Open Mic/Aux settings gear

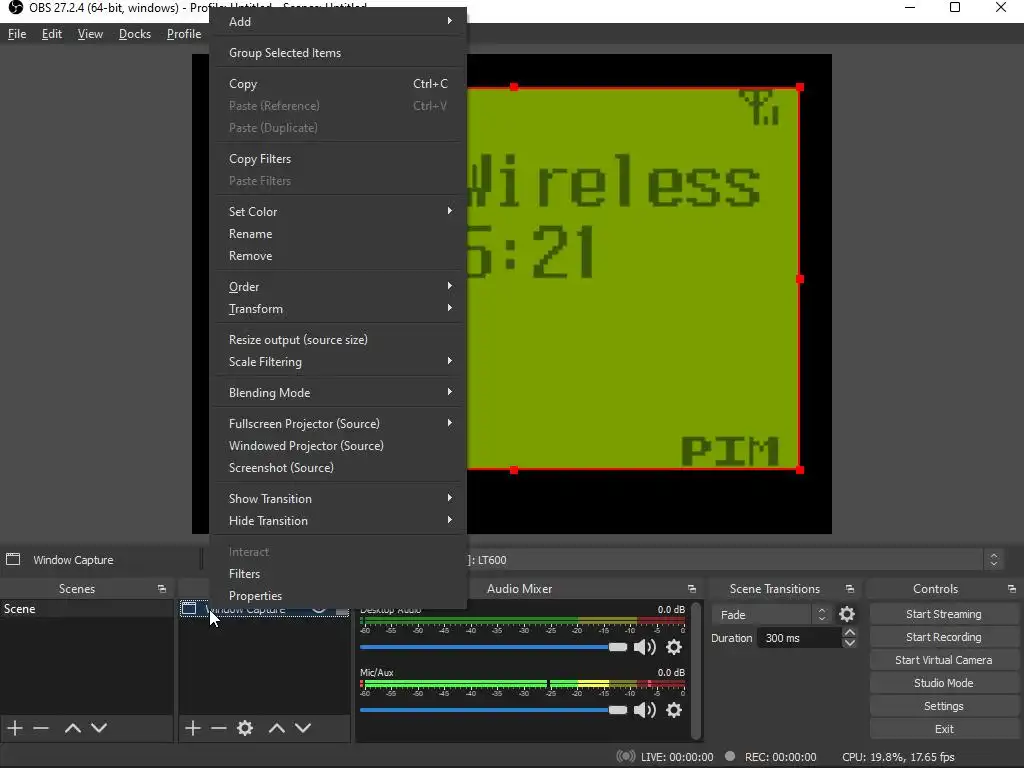(x=674, y=710)
